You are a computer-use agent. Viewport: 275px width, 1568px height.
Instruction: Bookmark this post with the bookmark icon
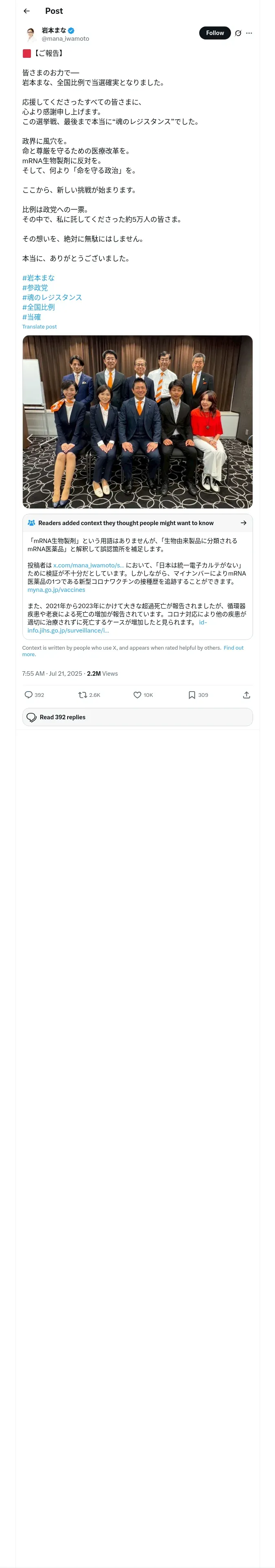[x=191, y=694]
